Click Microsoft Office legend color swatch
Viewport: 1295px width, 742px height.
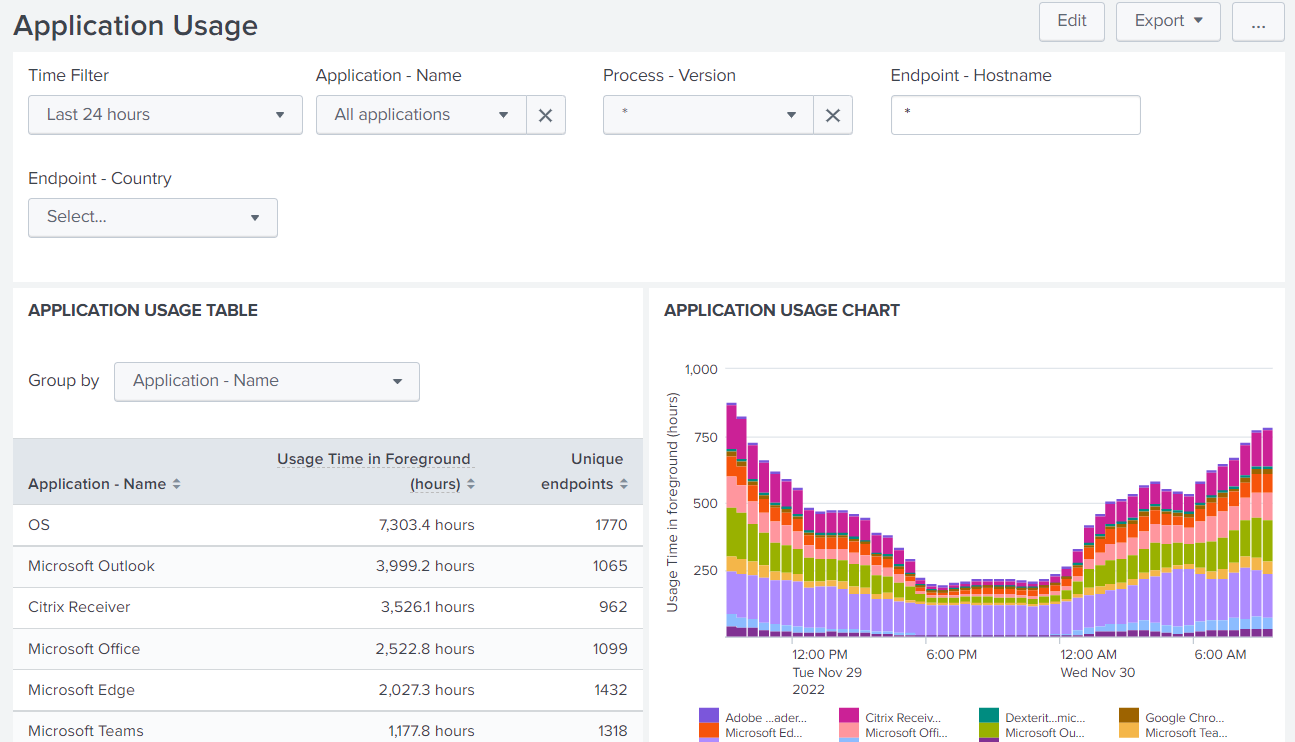(849, 732)
